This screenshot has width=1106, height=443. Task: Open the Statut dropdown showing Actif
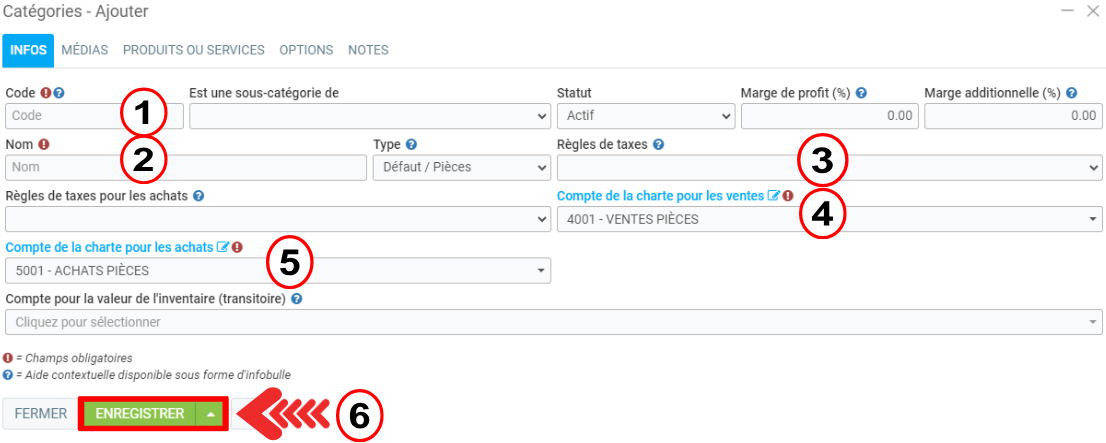coord(645,116)
